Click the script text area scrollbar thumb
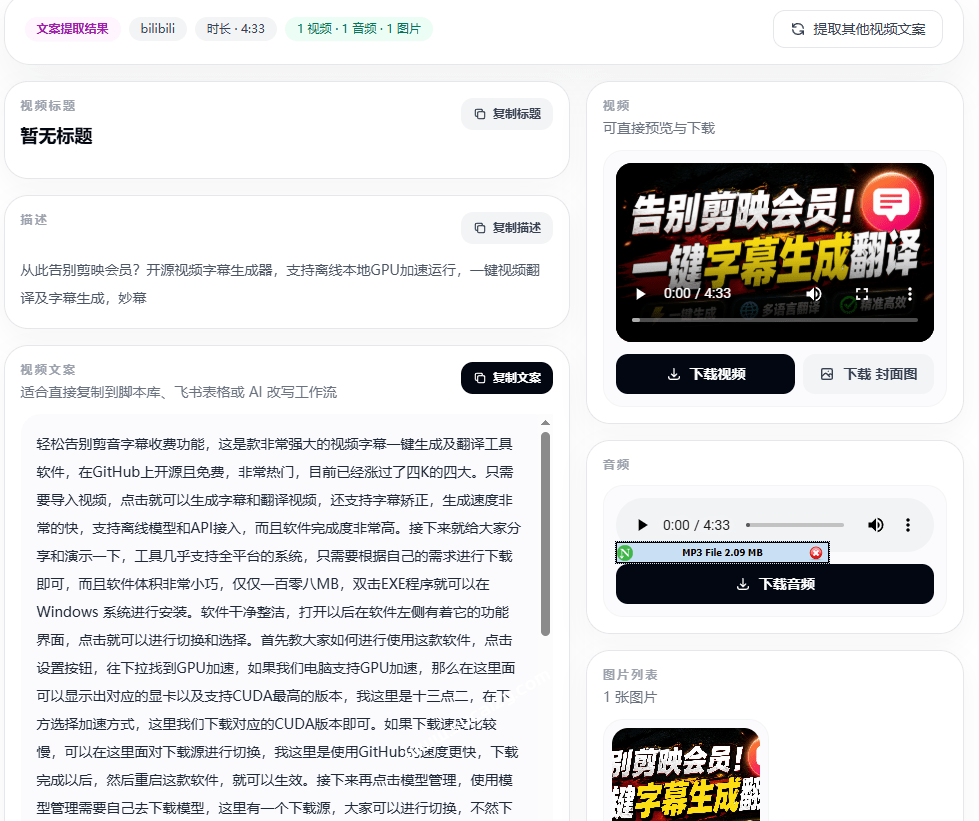The height and width of the screenshot is (821, 979). tap(545, 534)
